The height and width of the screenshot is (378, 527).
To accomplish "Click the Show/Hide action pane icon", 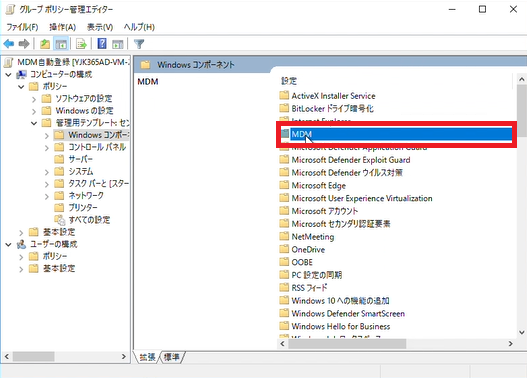I will (x=118, y=44).
